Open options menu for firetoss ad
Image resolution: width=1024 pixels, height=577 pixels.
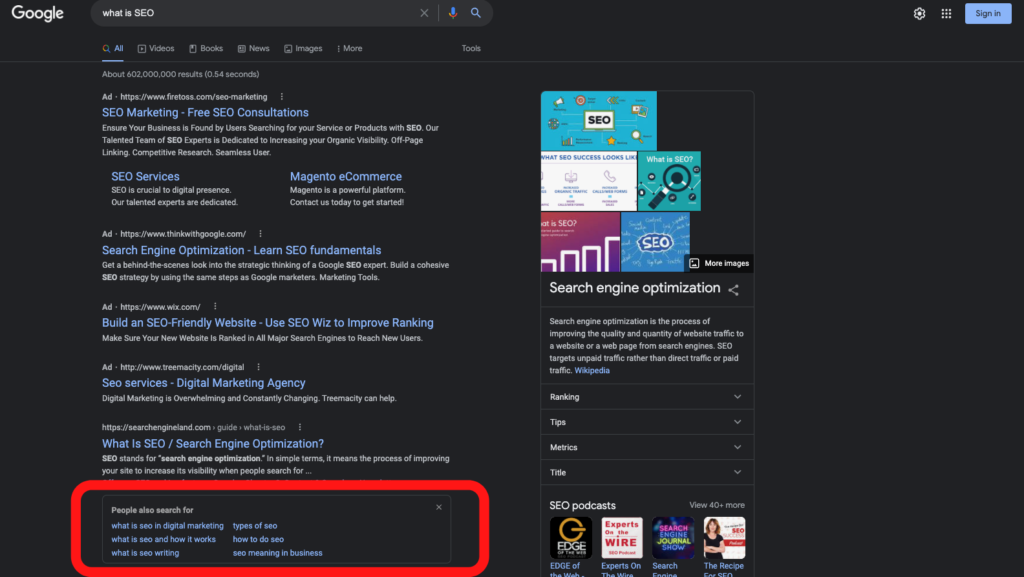(x=282, y=97)
